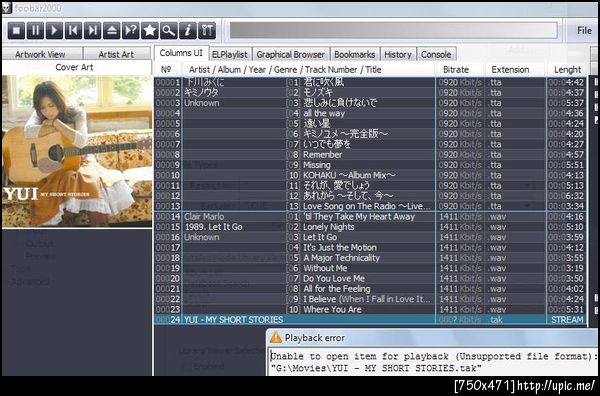Open the Bookmarks tab
The height and width of the screenshot is (396, 600).
click(x=354, y=55)
